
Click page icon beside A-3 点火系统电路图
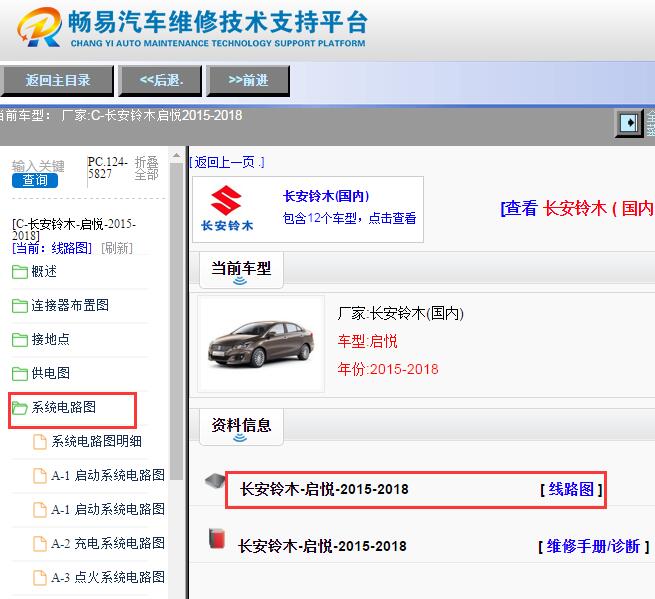click(40, 578)
